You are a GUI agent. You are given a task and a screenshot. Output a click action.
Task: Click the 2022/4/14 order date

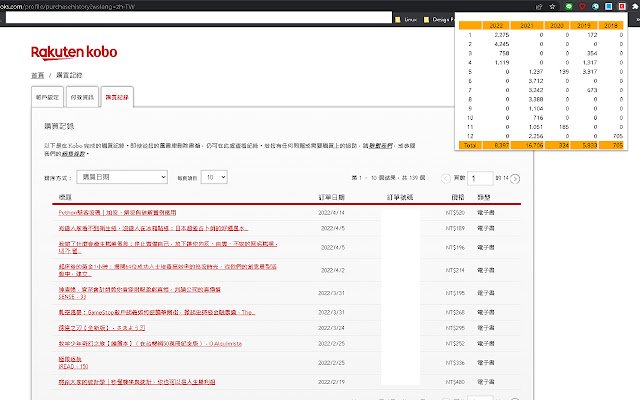331,213
